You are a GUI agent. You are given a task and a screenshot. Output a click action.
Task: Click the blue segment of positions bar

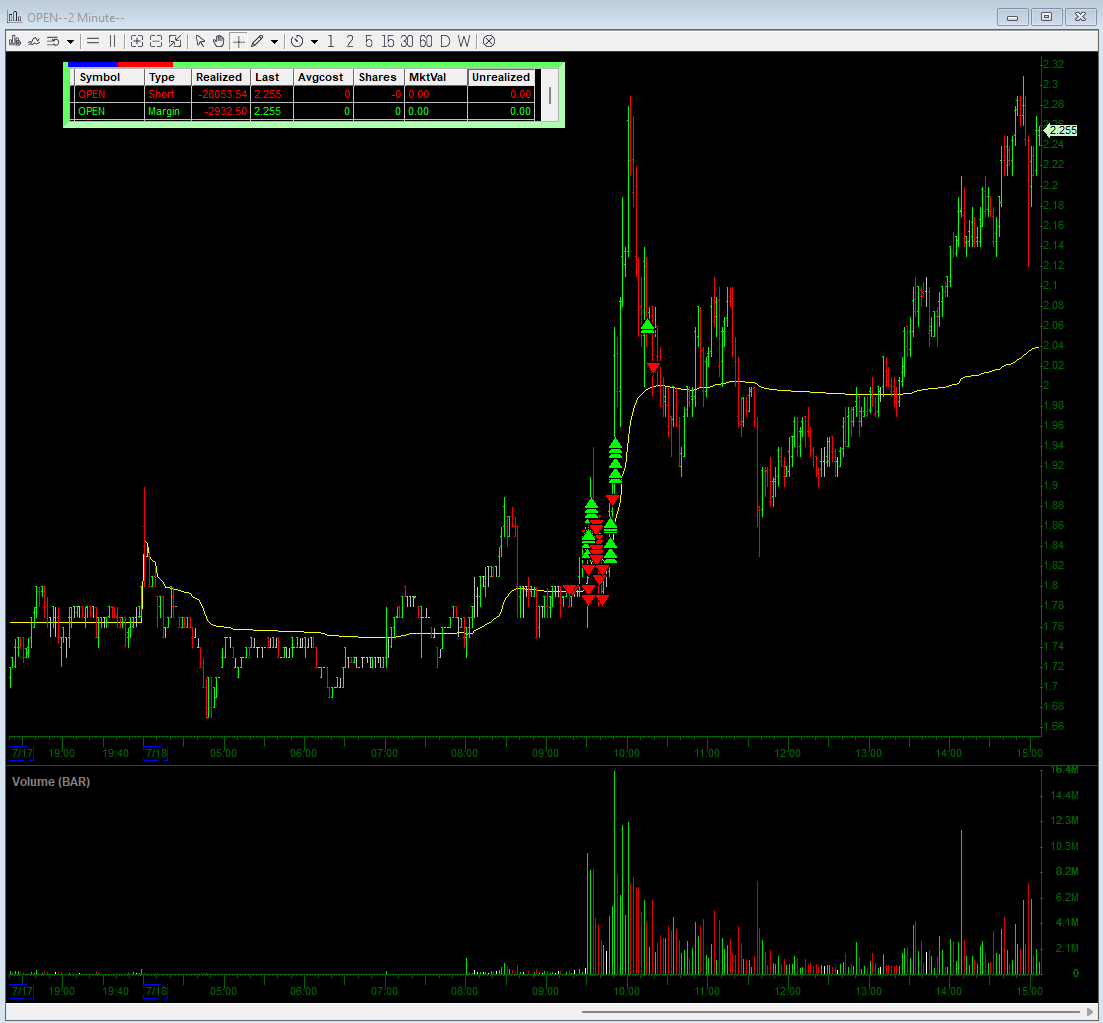pos(93,65)
